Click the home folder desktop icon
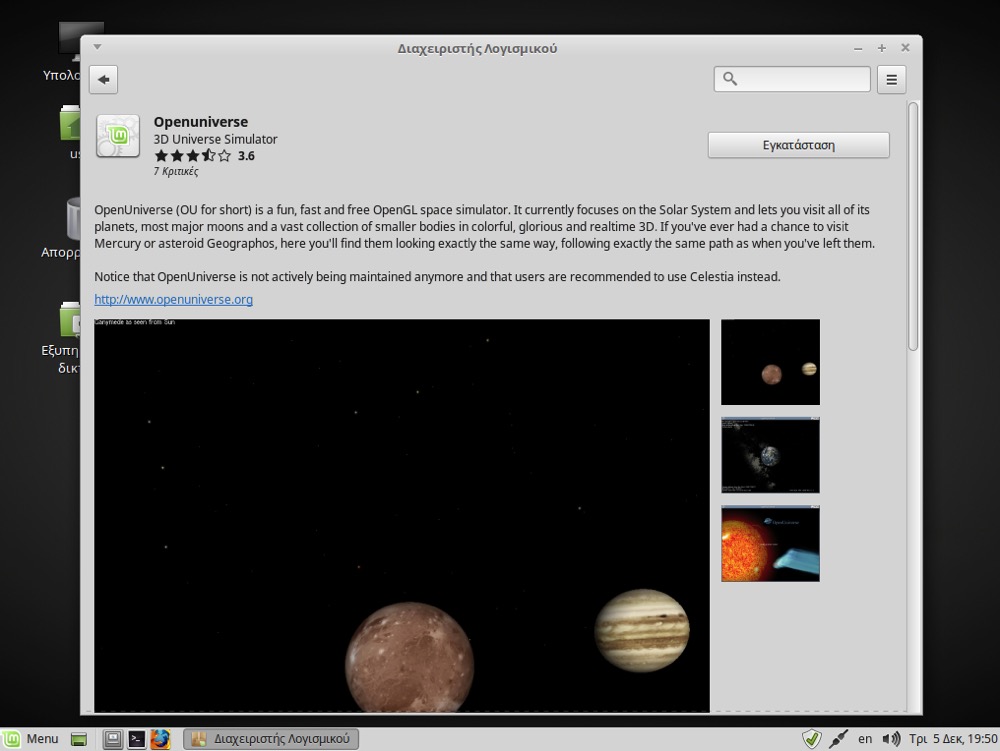1000x751 pixels. pos(70,123)
